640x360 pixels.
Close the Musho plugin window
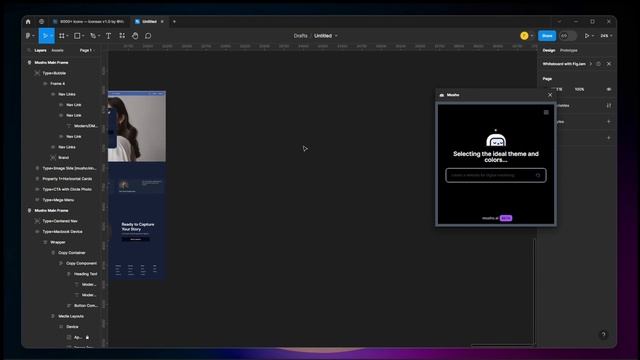(550, 95)
